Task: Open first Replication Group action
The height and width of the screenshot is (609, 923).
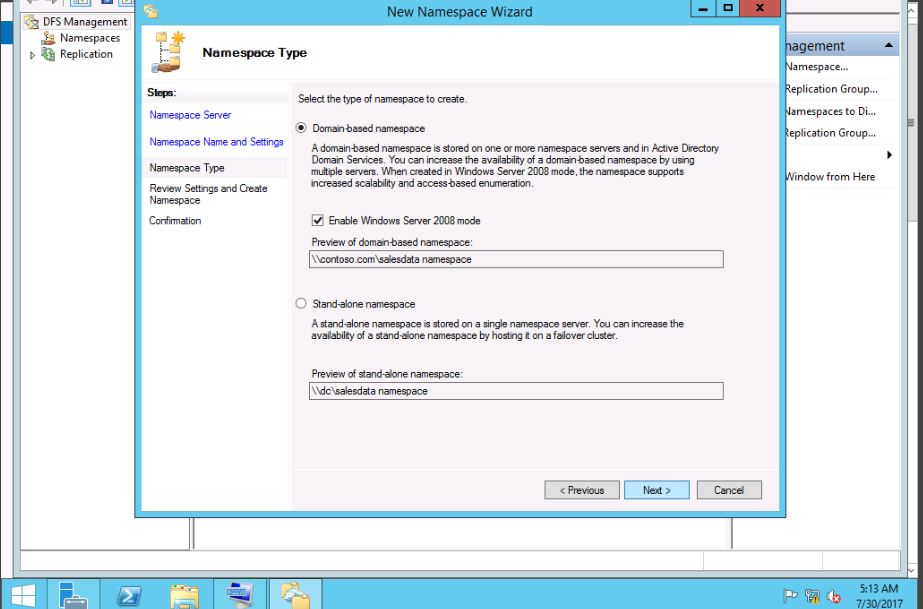Action: point(831,89)
